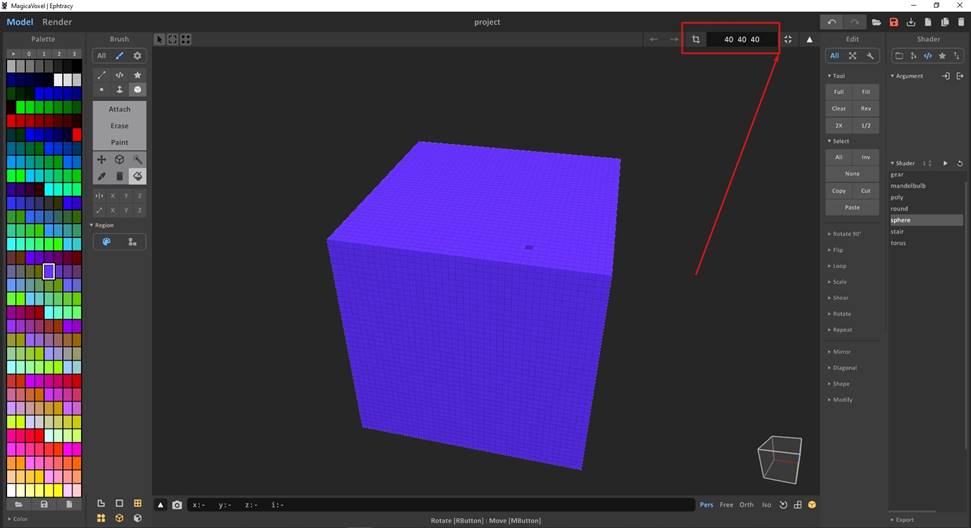Select the Move tool in Brush panel
Screen dimensions: 971x528
point(101,160)
